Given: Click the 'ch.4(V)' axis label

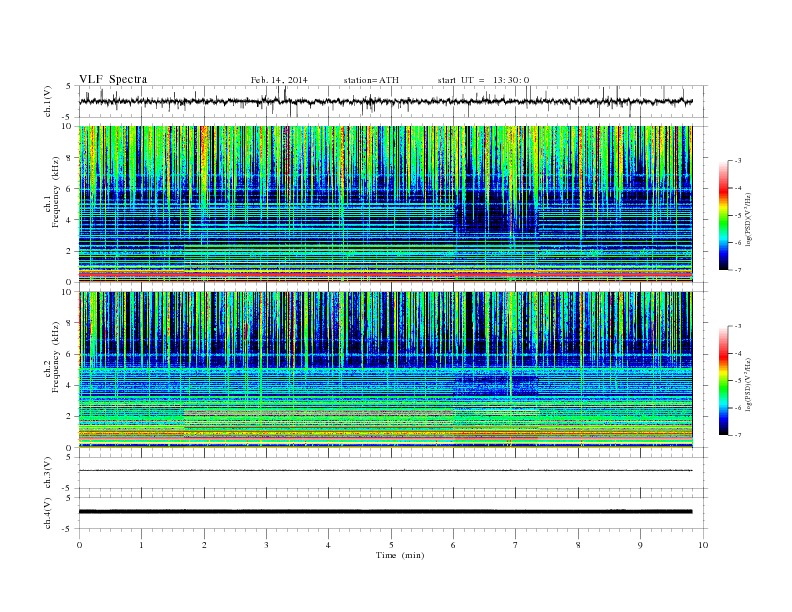Looking at the screenshot, I should 48,513.
